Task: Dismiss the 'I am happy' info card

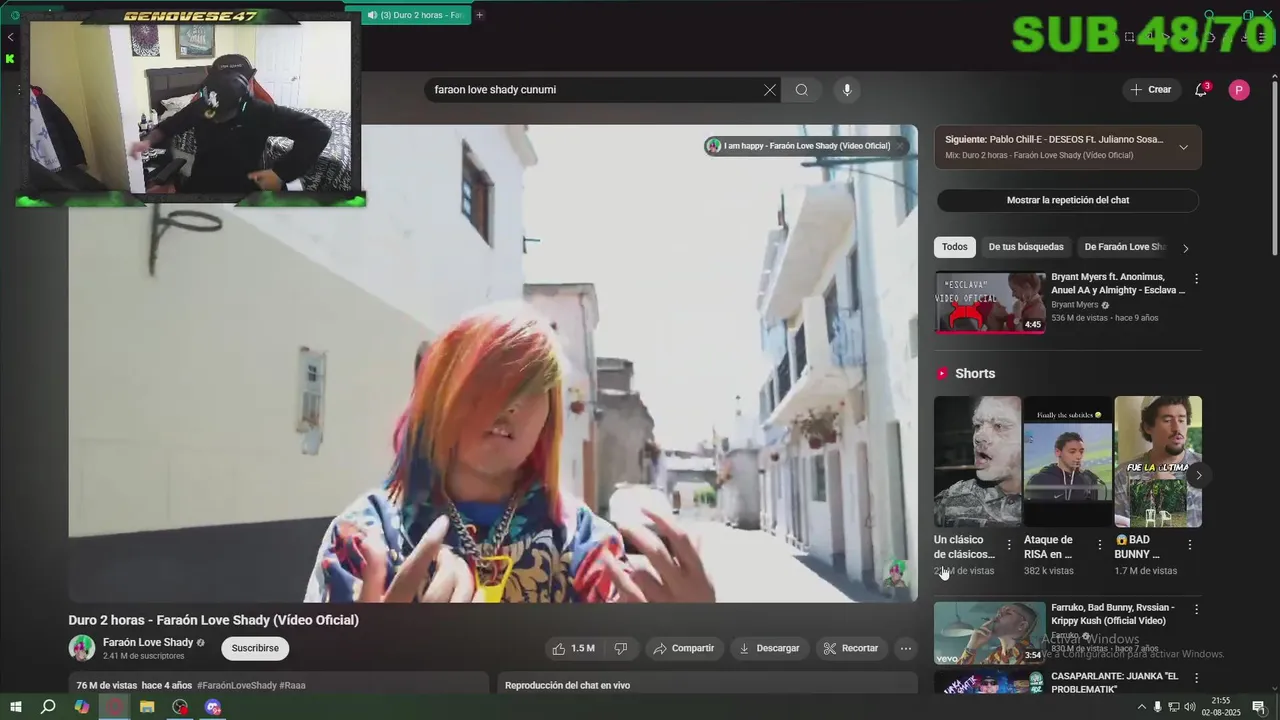Action: click(x=899, y=146)
